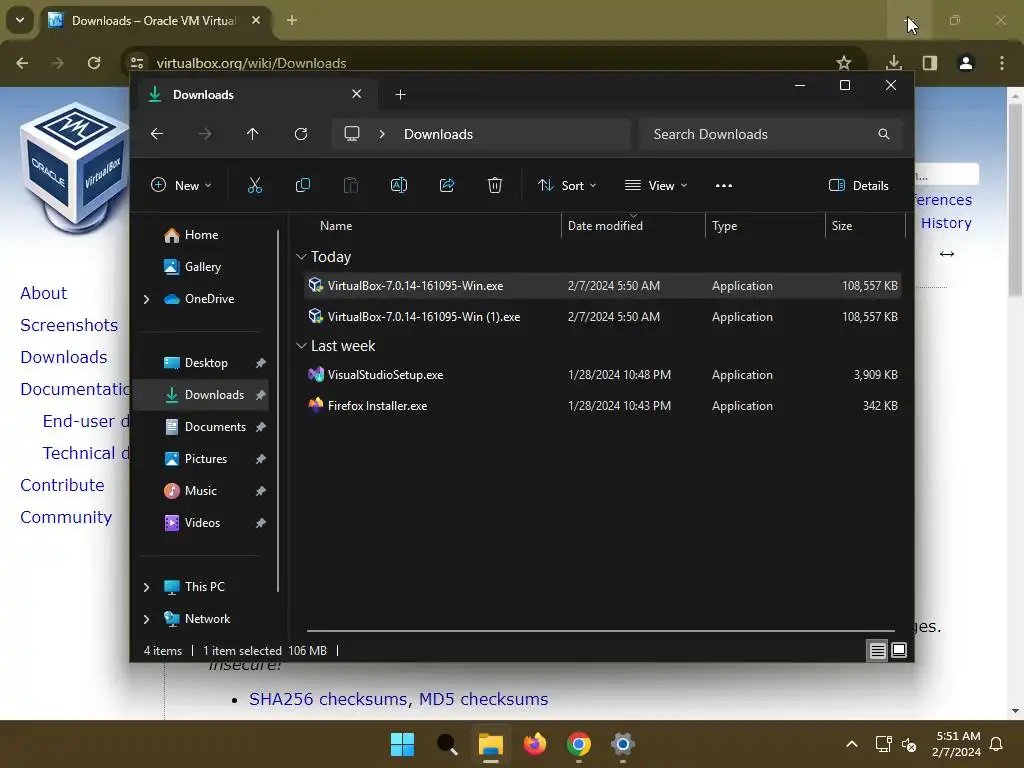This screenshot has height=768, width=1024.
Task: Open Chrome tab search dropdown
Action: tap(20, 20)
